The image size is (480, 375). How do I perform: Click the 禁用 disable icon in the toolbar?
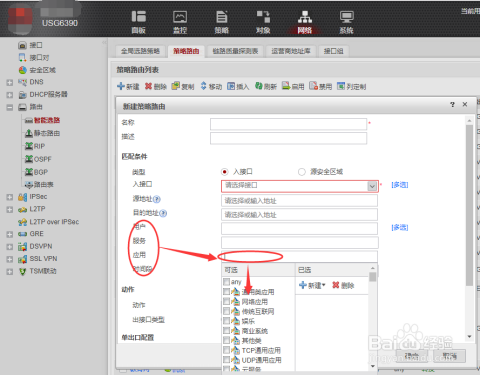[313, 86]
